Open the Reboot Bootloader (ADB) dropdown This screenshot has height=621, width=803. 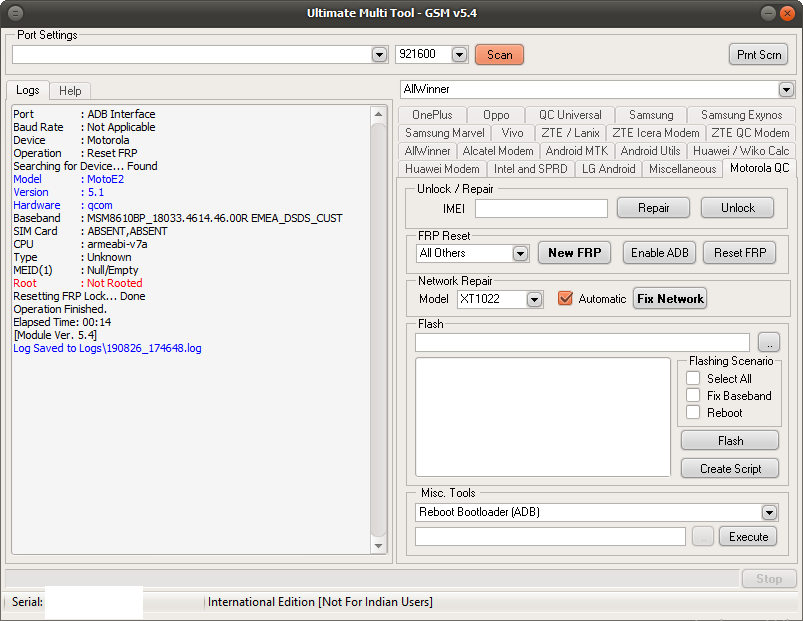(x=768, y=513)
